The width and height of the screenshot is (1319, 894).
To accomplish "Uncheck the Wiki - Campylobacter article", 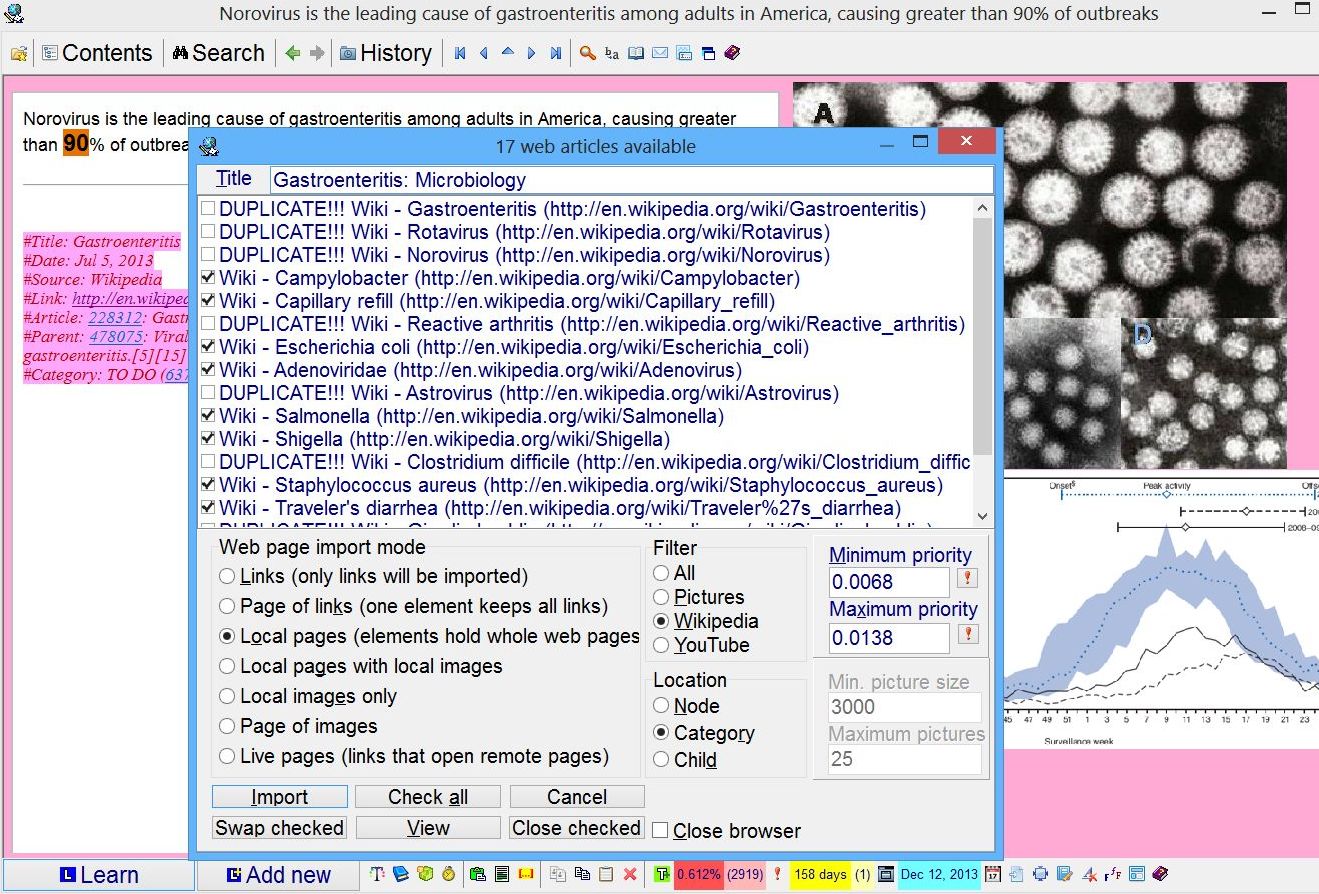I will (x=207, y=278).
